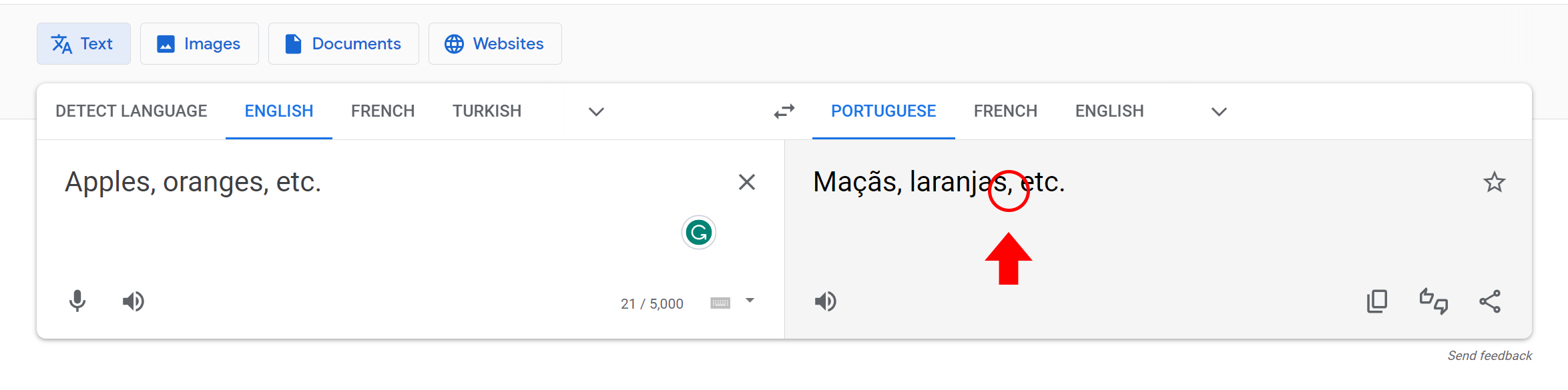
Task: Open the on-screen keyboard
Action: coord(719,302)
